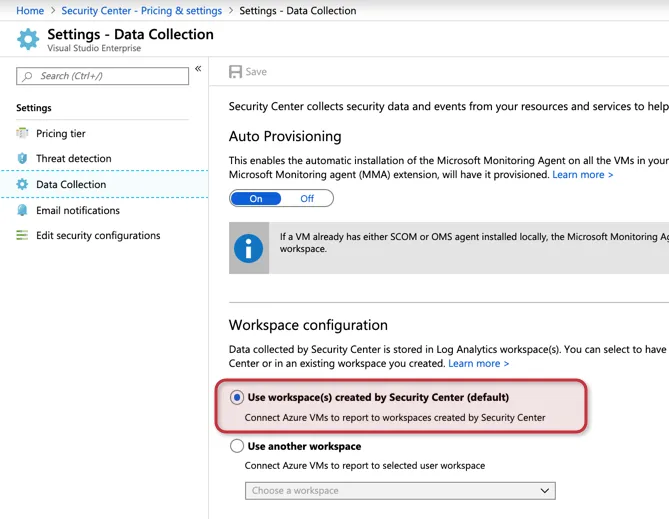Click the Settings gear icon beside page title
The height and width of the screenshot is (519, 669).
coord(28,39)
